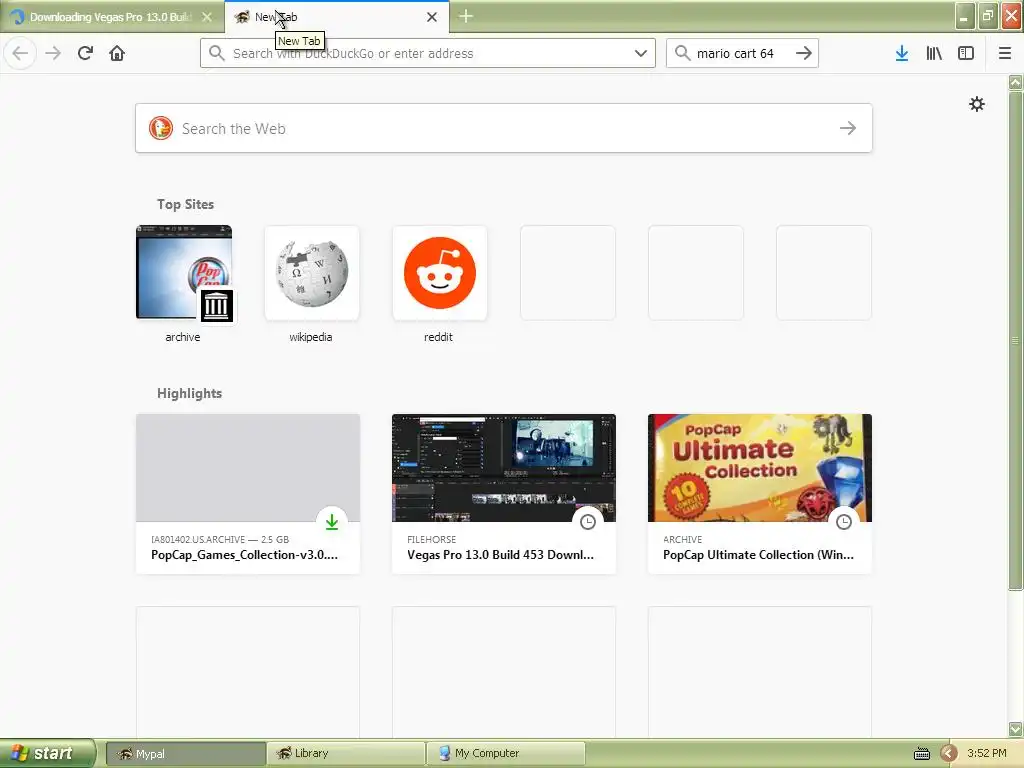This screenshot has width=1024, height=768.
Task: Open the address bar history dropdown
Action: (x=641, y=53)
